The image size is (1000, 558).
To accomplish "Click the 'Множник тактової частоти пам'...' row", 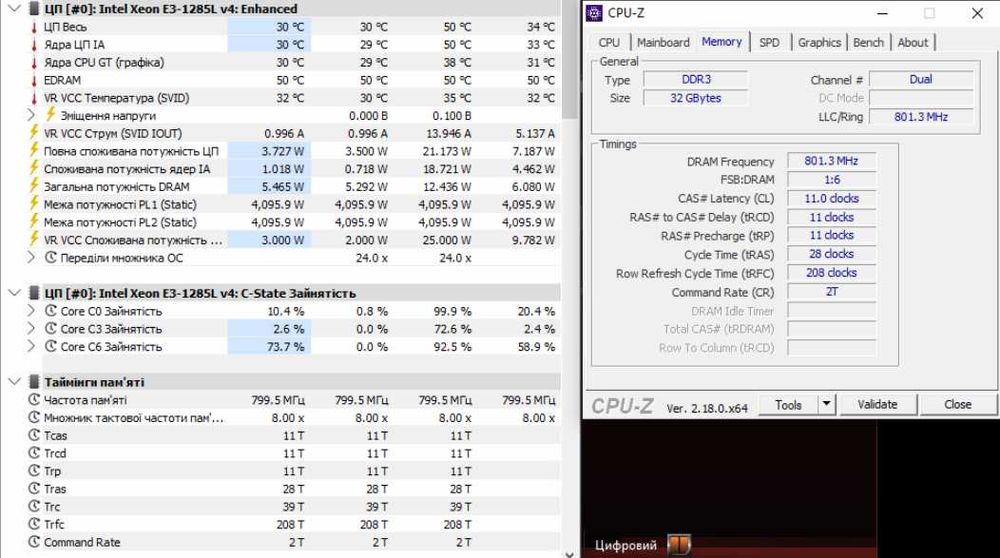I will coord(295,418).
